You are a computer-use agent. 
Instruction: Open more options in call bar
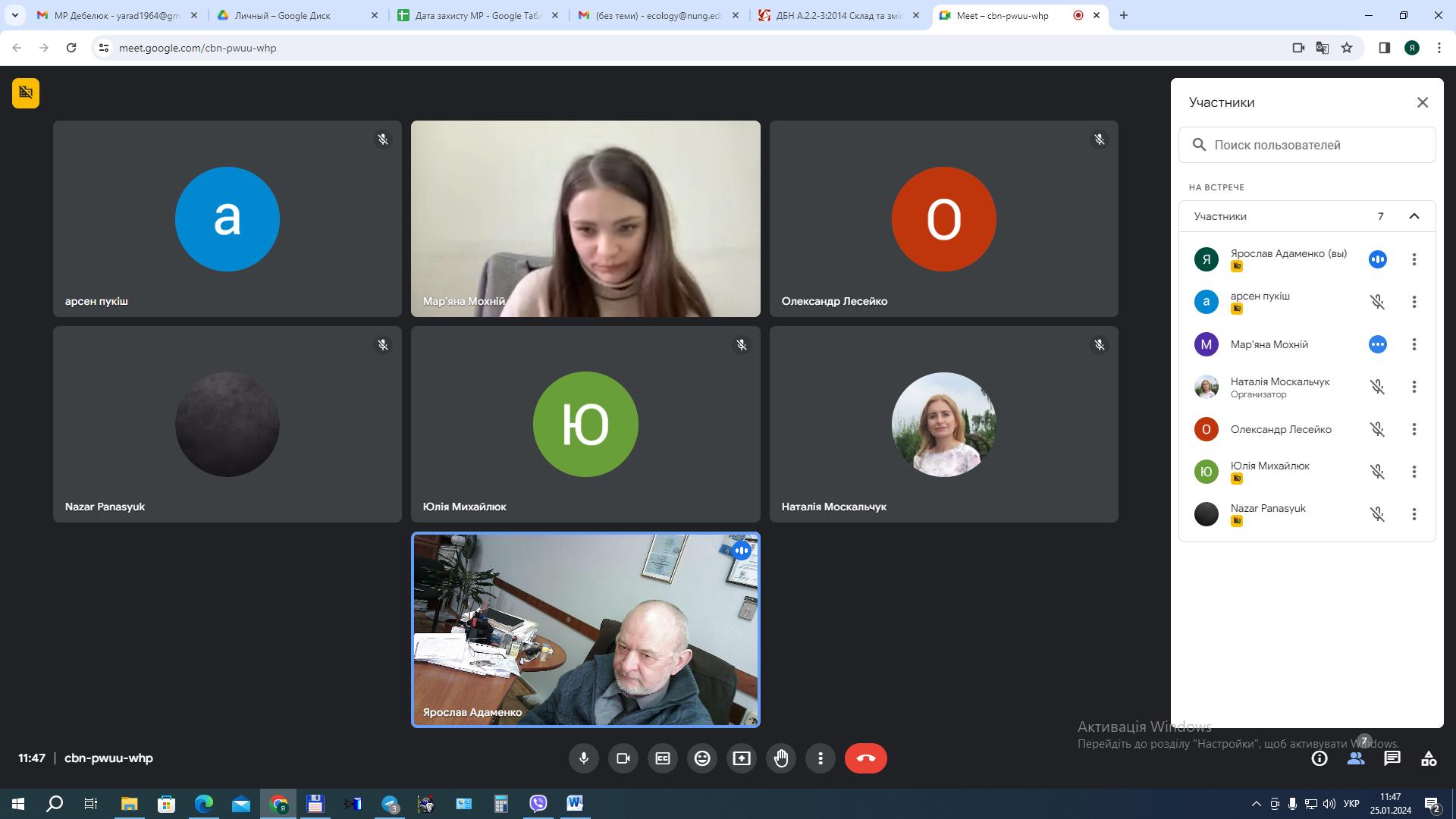[821, 758]
